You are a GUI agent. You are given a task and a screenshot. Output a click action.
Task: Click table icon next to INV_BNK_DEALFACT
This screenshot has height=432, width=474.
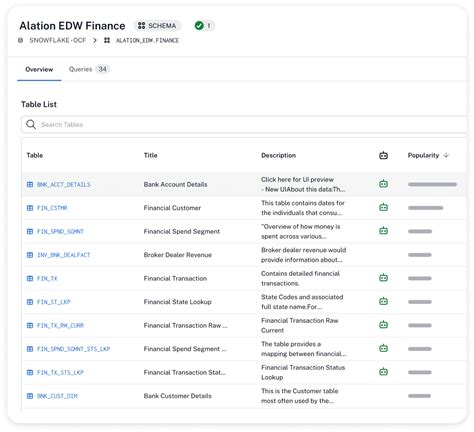pyautogui.click(x=30, y=255)
